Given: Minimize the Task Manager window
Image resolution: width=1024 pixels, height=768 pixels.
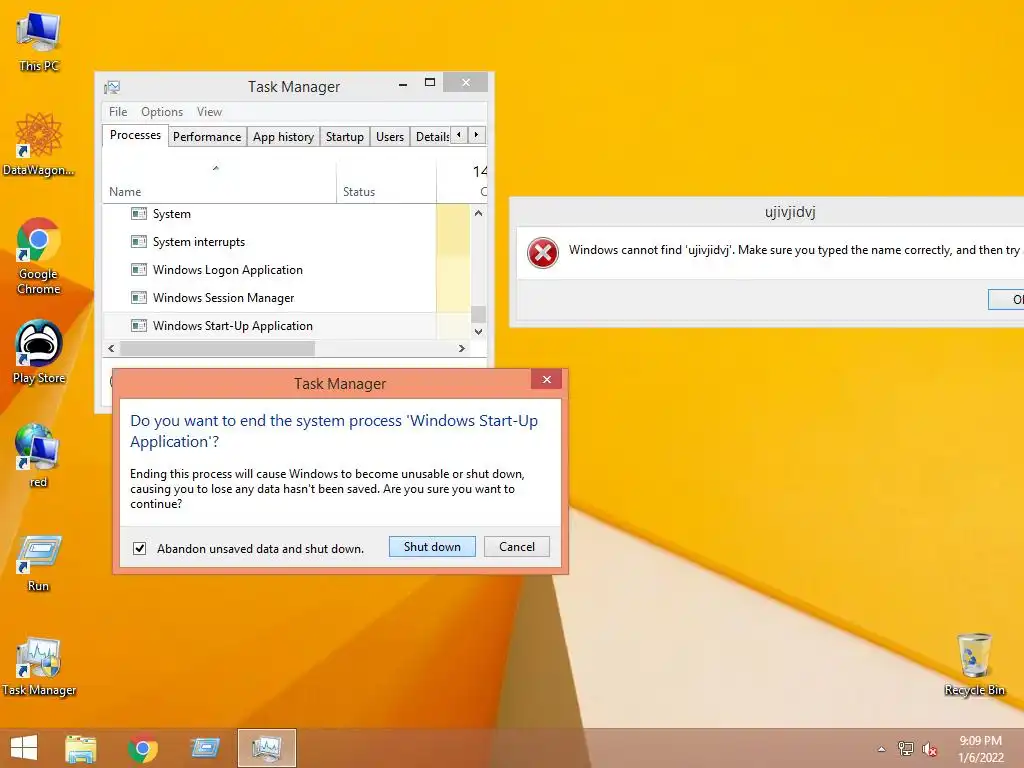Looking at the screenshot, I should point(403,84).
